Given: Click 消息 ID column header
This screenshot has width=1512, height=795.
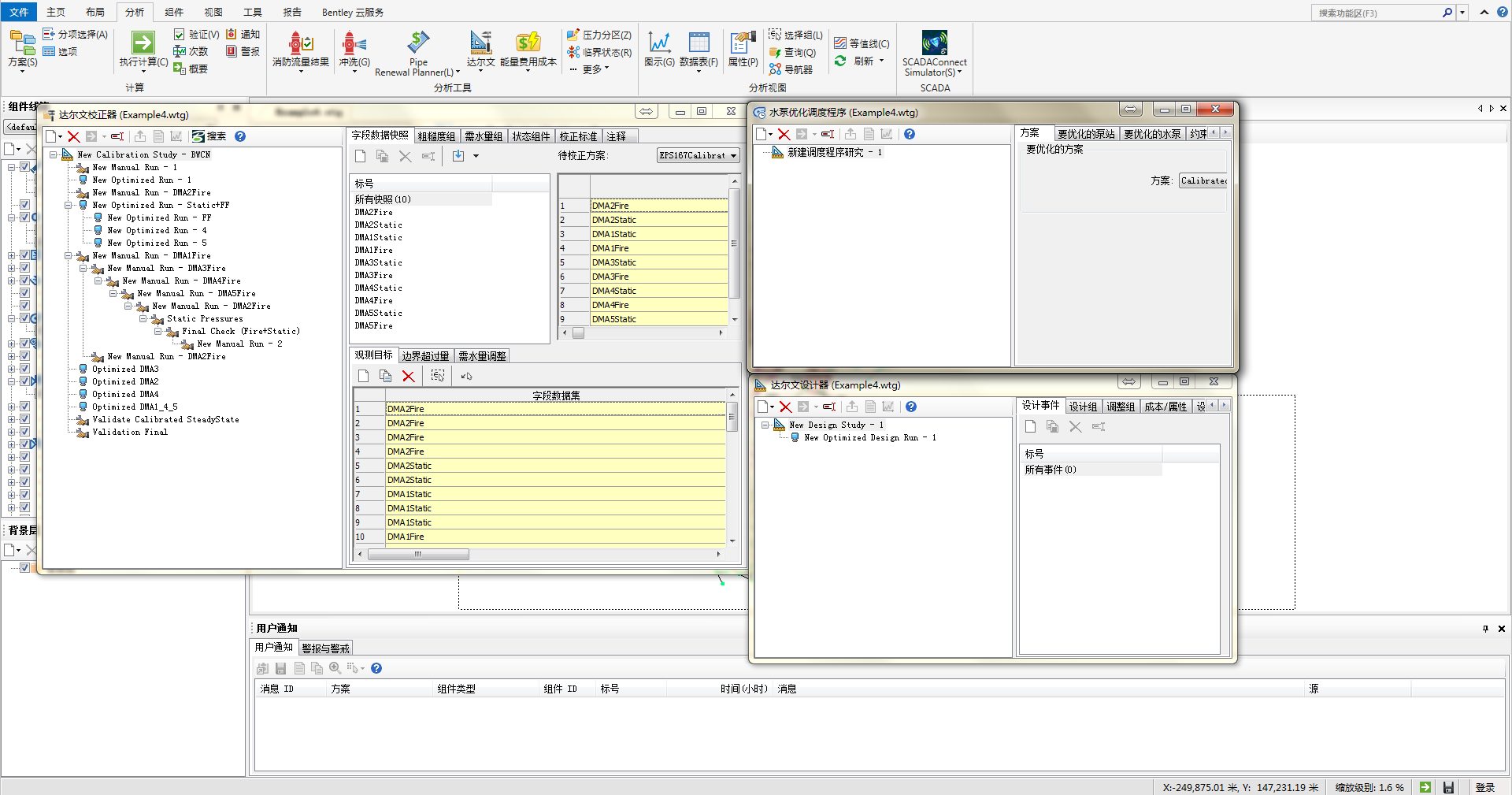Looking at the screenshot, I should pyautogui.click(x=277, y=689).
